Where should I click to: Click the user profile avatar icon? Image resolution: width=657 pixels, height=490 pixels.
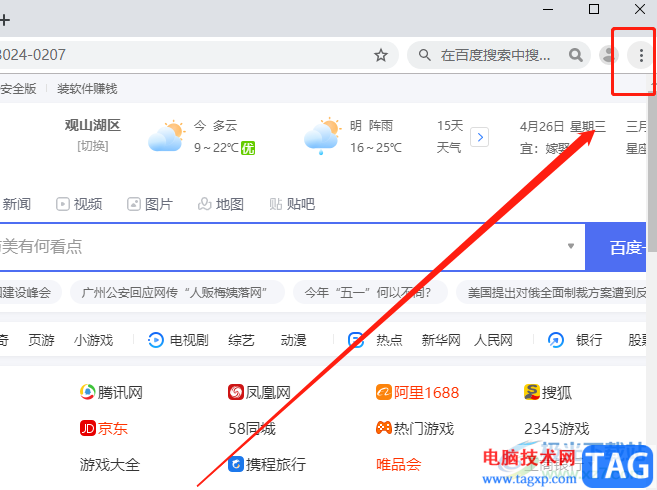[x=608, y=55]
